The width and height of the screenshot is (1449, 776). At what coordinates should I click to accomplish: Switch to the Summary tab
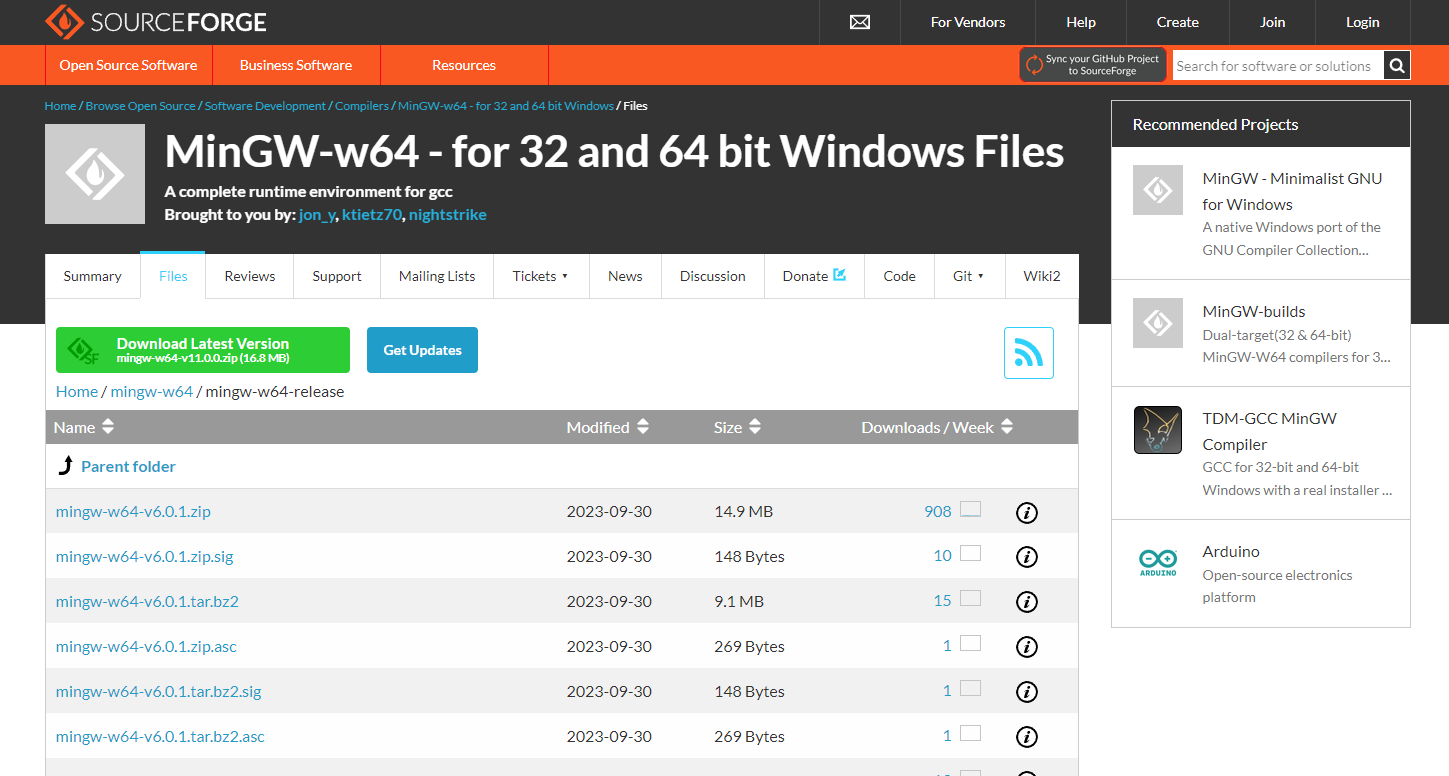(92, 276)
